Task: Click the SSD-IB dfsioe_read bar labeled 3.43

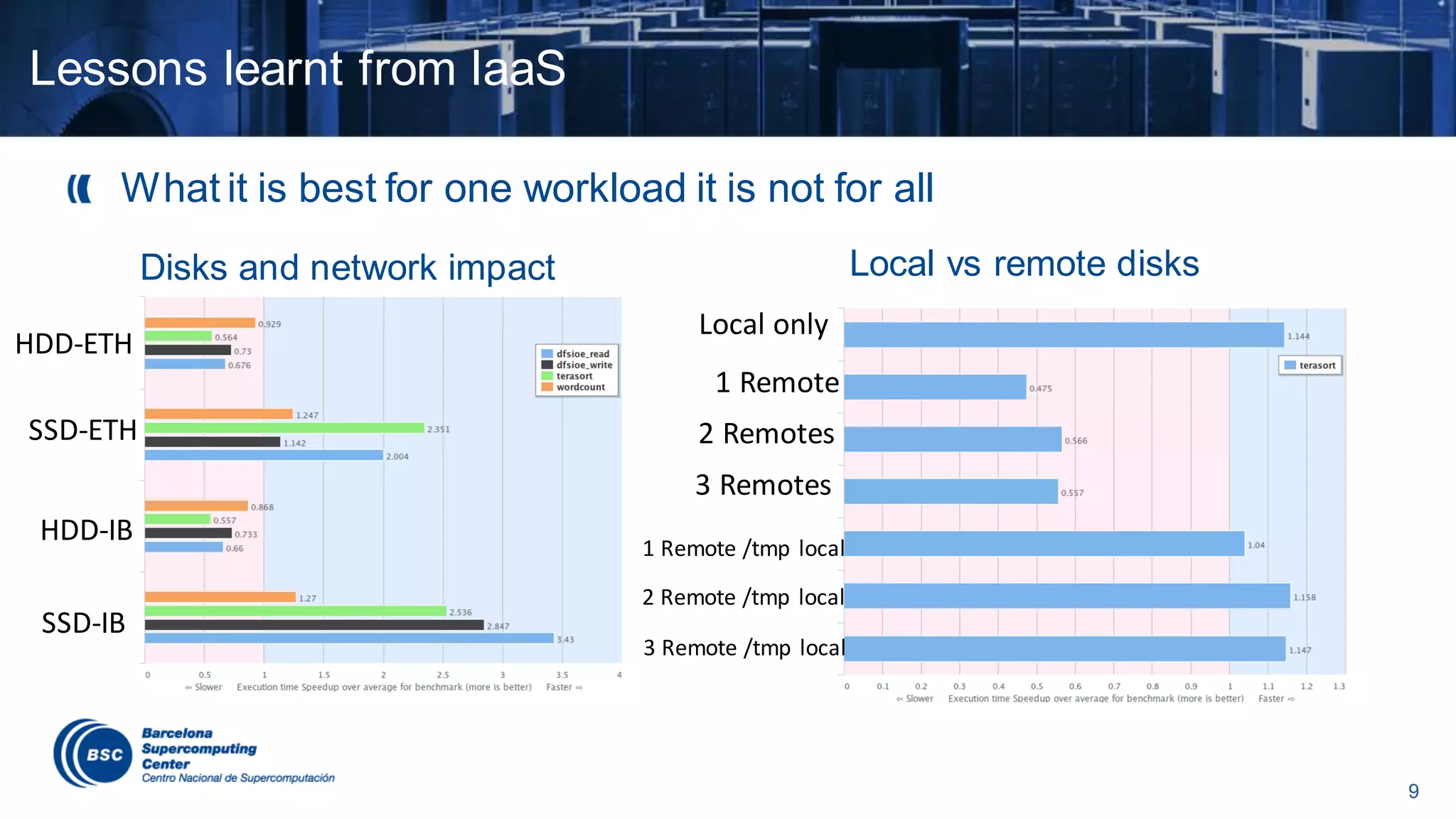Action: click(348, 638)
